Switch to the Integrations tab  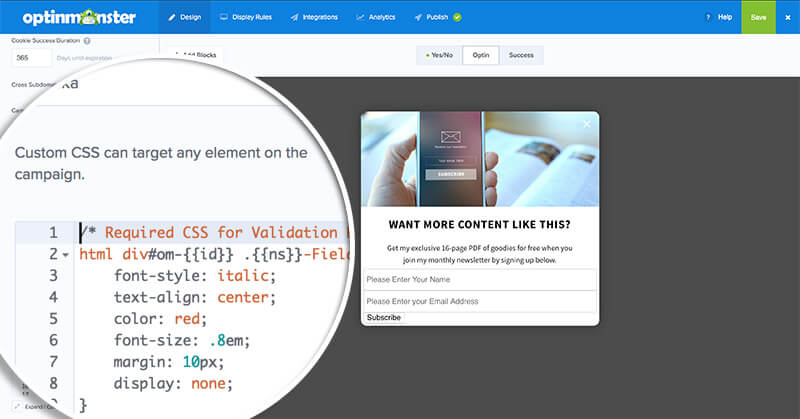pos(314,17)
